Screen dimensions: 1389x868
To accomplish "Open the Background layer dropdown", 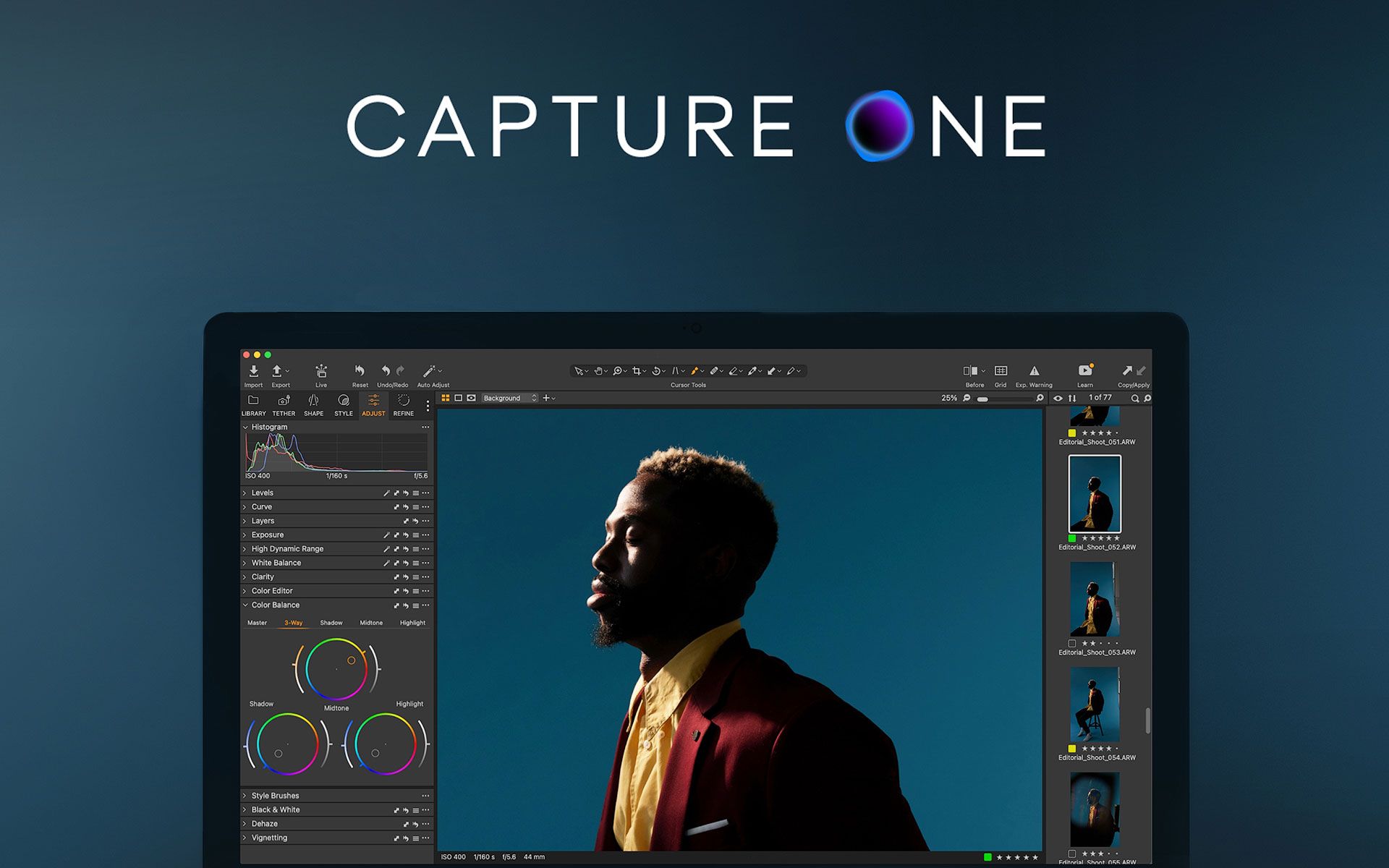I will click(x=510, y=399).
